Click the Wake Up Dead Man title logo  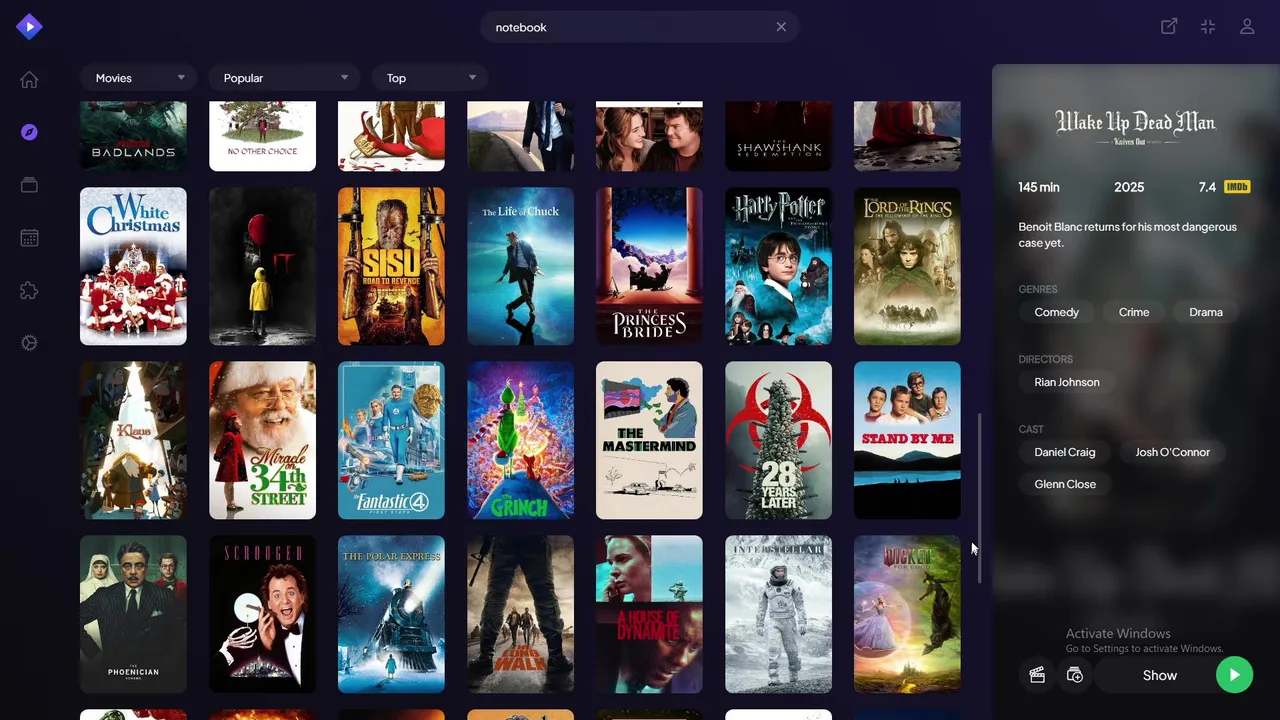coord(1135,128)
